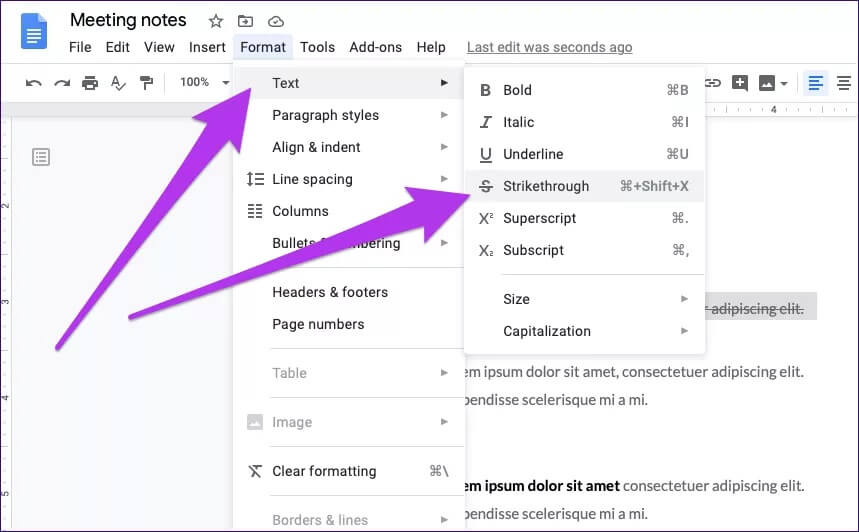Star the Meeting notes document
The height and width of the screenshot is (532, 859).
(216, 21)
